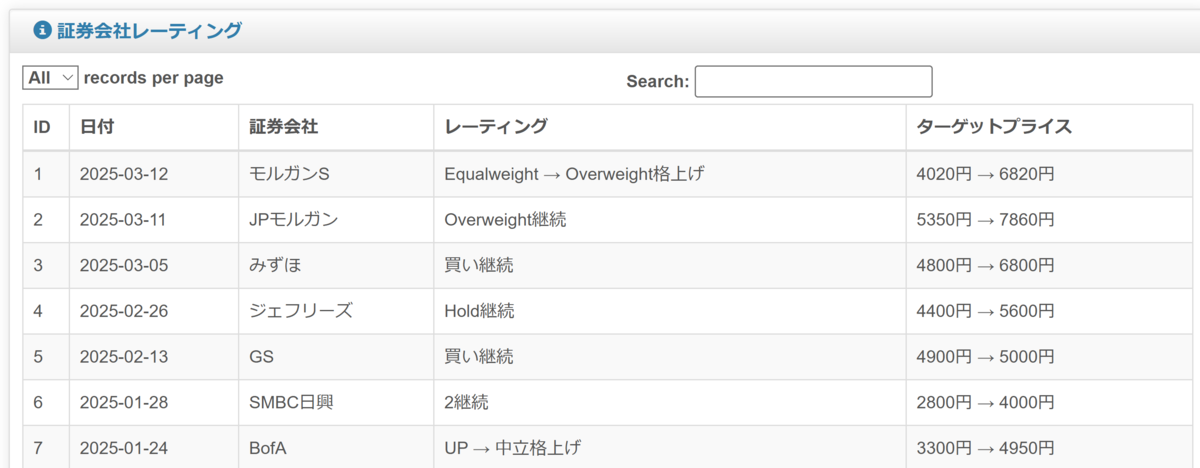
Task: Click the モルガンS company cell
Action: [336, 174]
